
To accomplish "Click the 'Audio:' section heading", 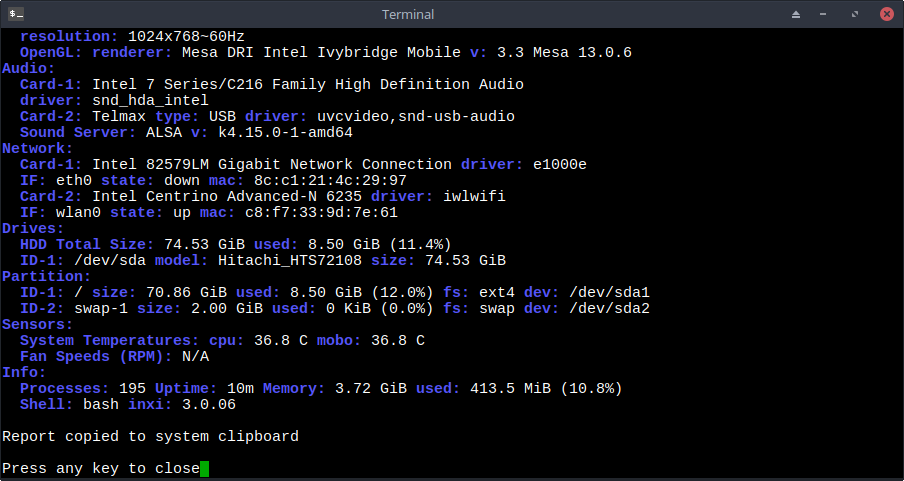I will point(28,68).
